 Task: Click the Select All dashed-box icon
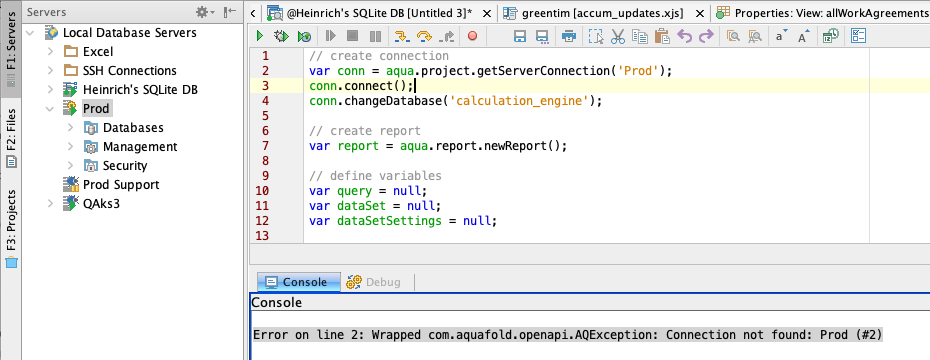pos(596,37)
